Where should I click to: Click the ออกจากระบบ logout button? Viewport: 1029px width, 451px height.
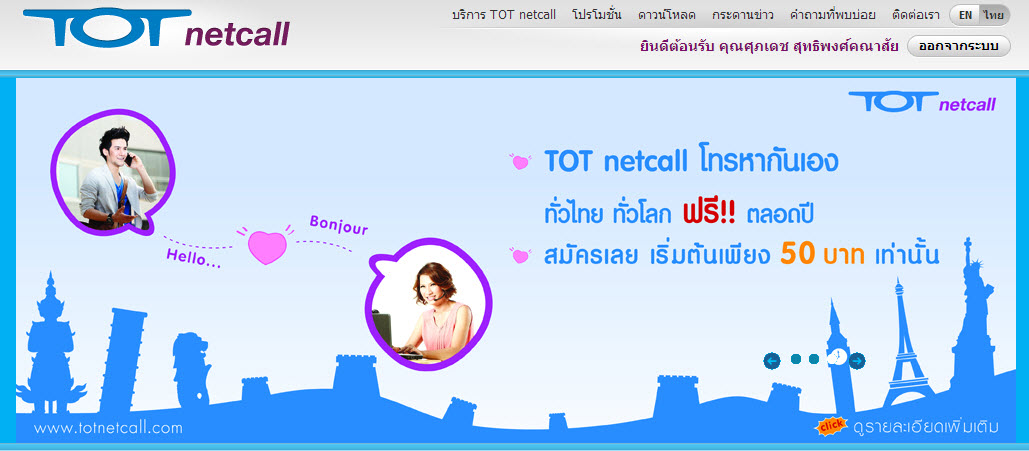pyautogui.click(x=959, y=47)
